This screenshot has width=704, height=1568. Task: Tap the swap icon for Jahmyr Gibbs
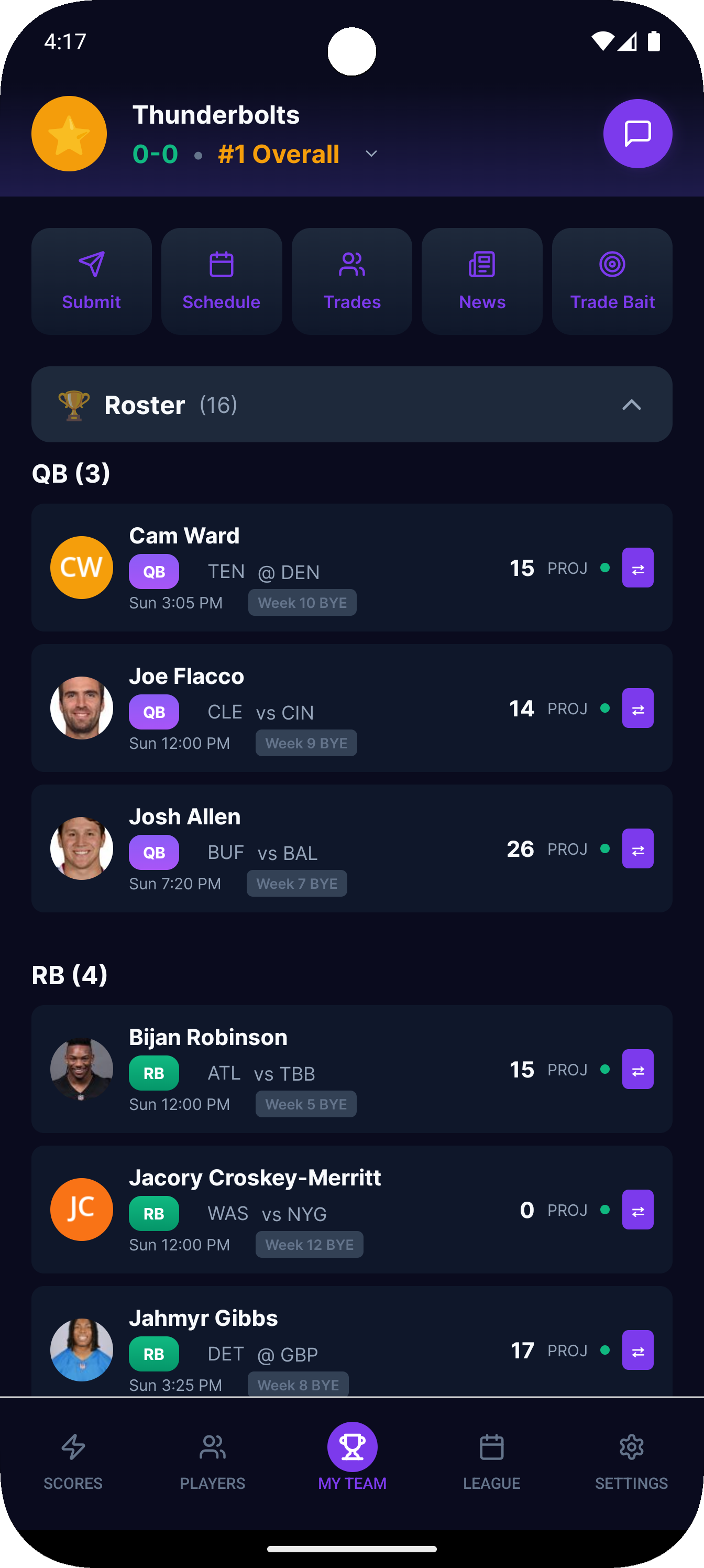click(637, 1350)
